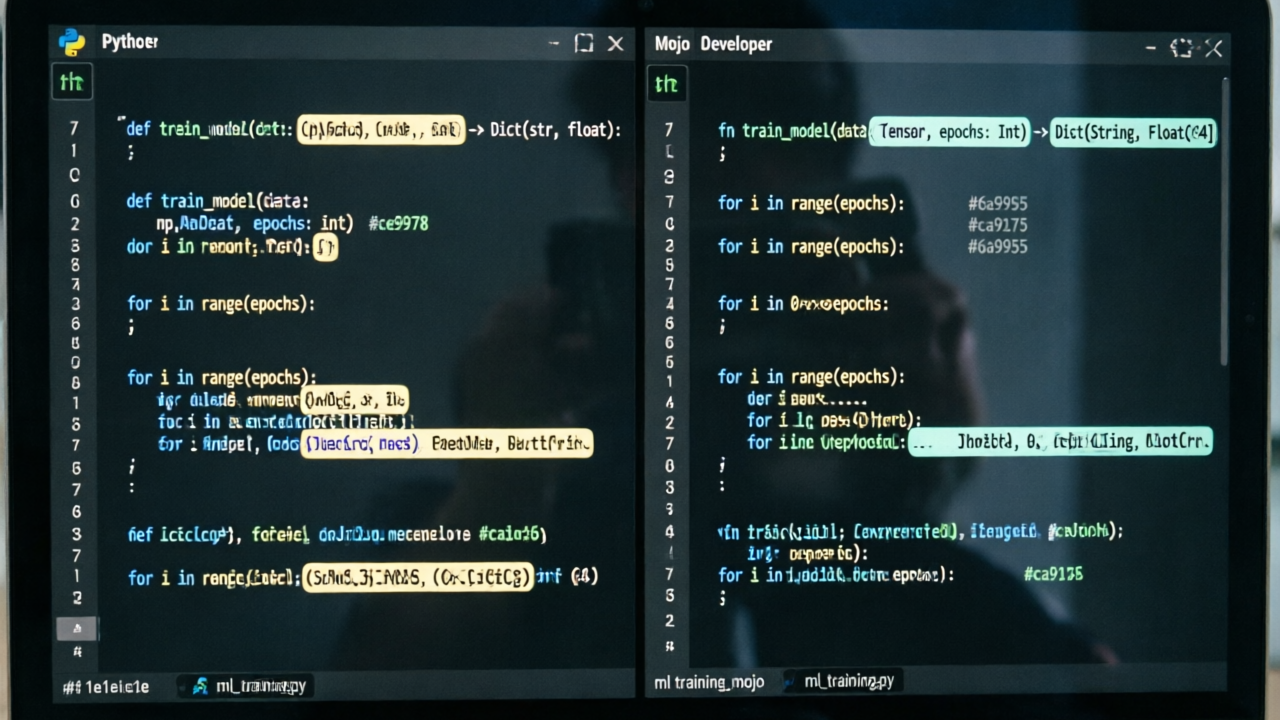Viewport: 1280px width, 720px height.
Task: Close the Pythoer window
Action: click(616, 44)
